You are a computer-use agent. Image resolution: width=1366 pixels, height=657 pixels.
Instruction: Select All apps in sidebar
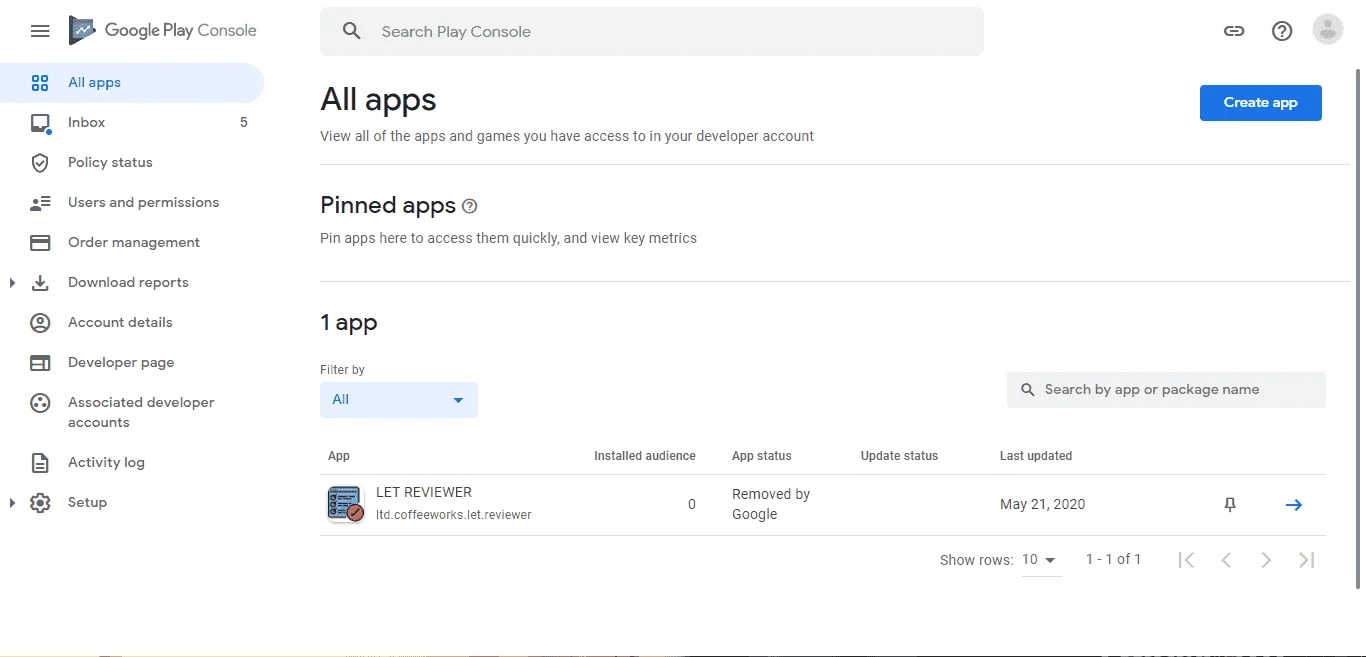(132, 83)
